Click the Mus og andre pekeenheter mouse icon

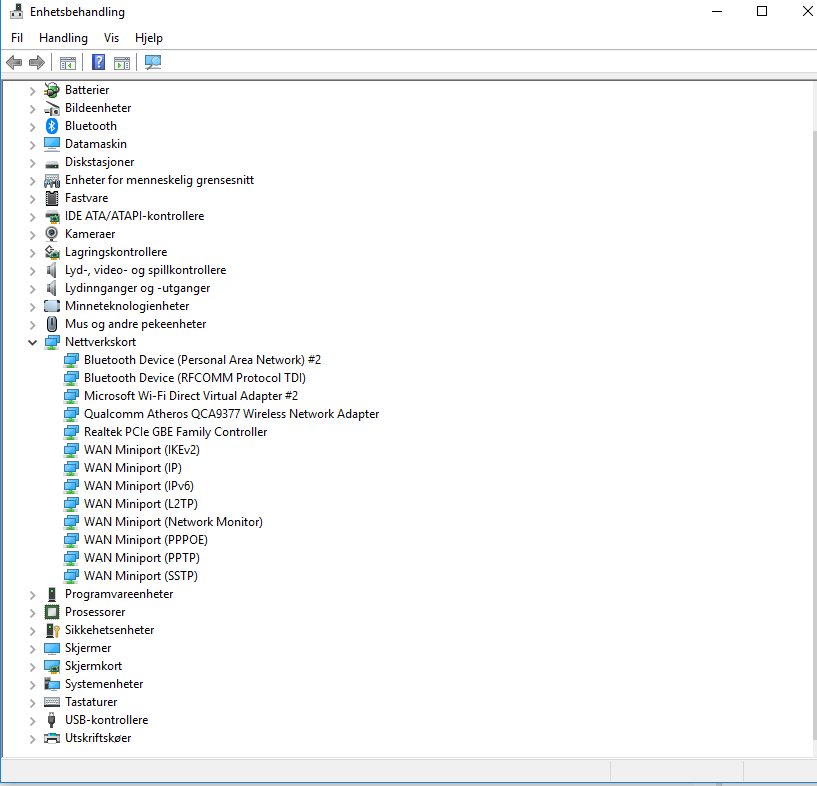point(52,324)
